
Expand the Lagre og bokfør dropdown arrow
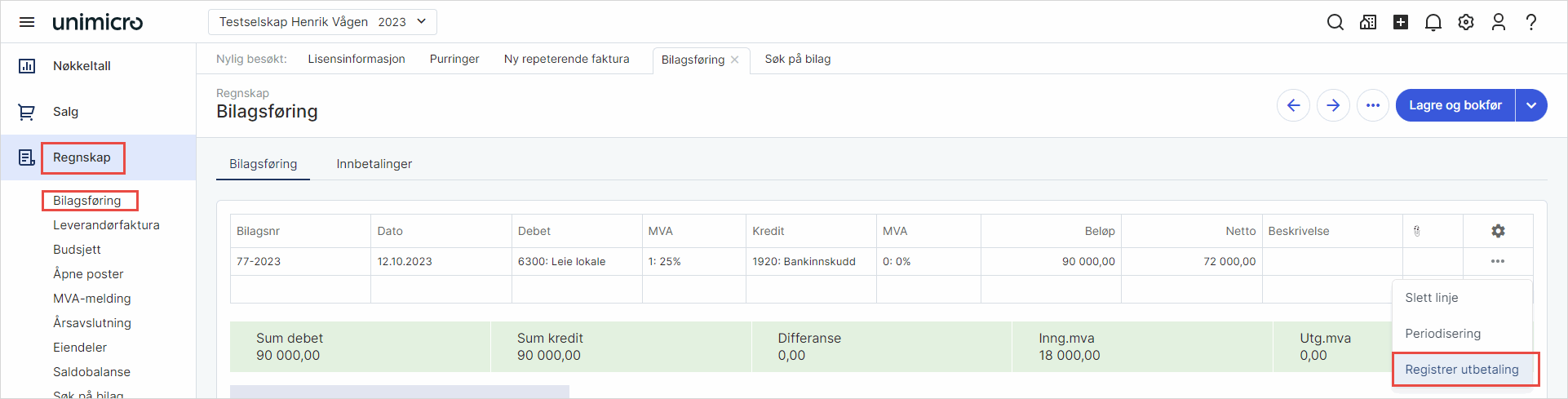1531,105
